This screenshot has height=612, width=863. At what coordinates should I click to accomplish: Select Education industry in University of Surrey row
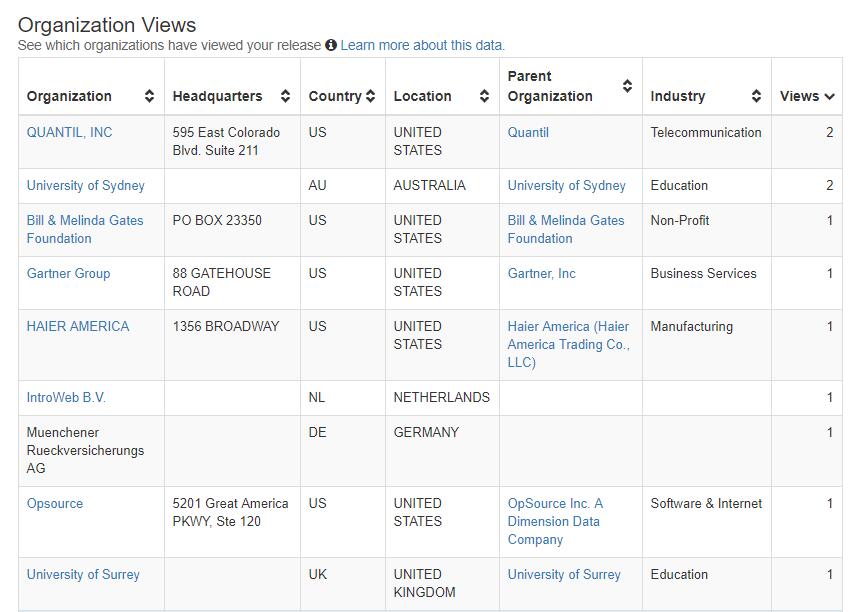pos(707,584)
